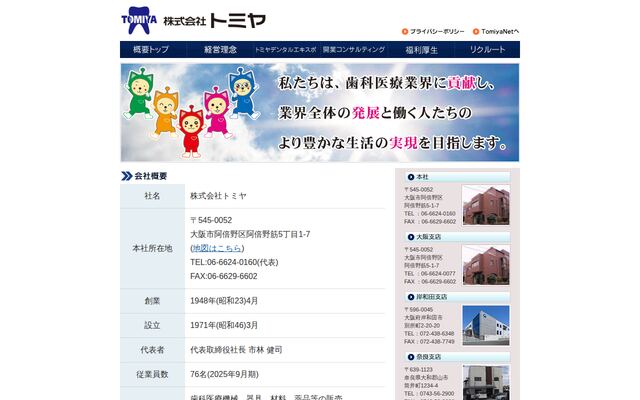Click the 代表者 row label

(x=152, y=350)
